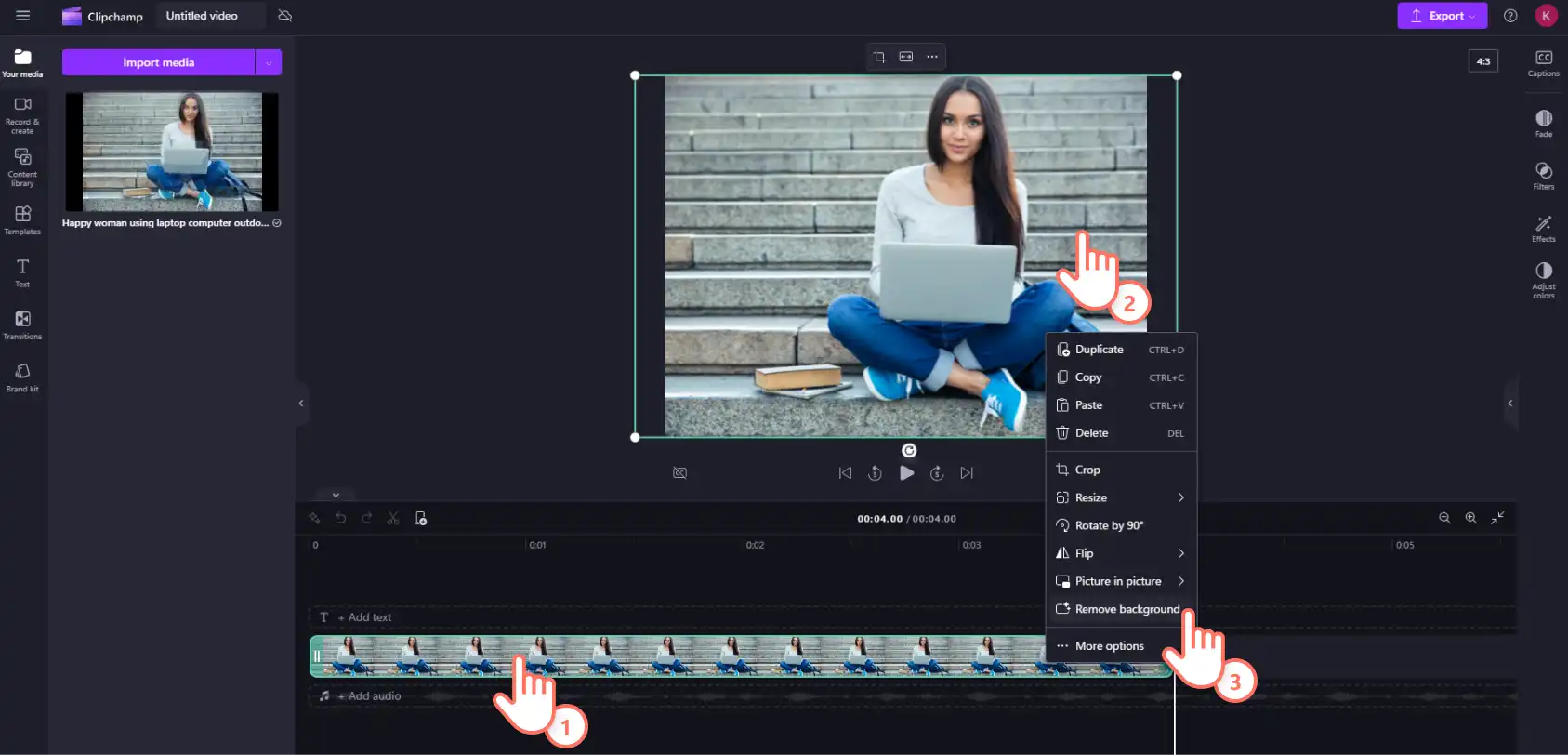Viewport: 1568px width, 755px height.
Task: Choose Paste in context menu
Action: 1121,405
